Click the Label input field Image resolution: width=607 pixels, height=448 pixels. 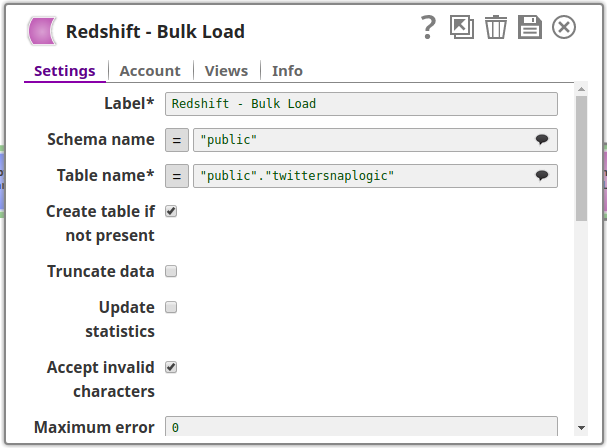[361, 104]
